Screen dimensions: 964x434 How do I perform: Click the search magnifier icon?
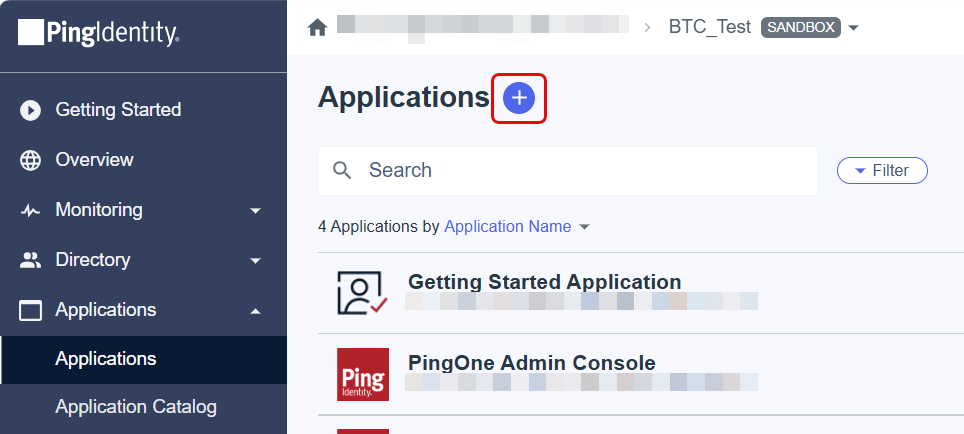click(x=342, y=170)
